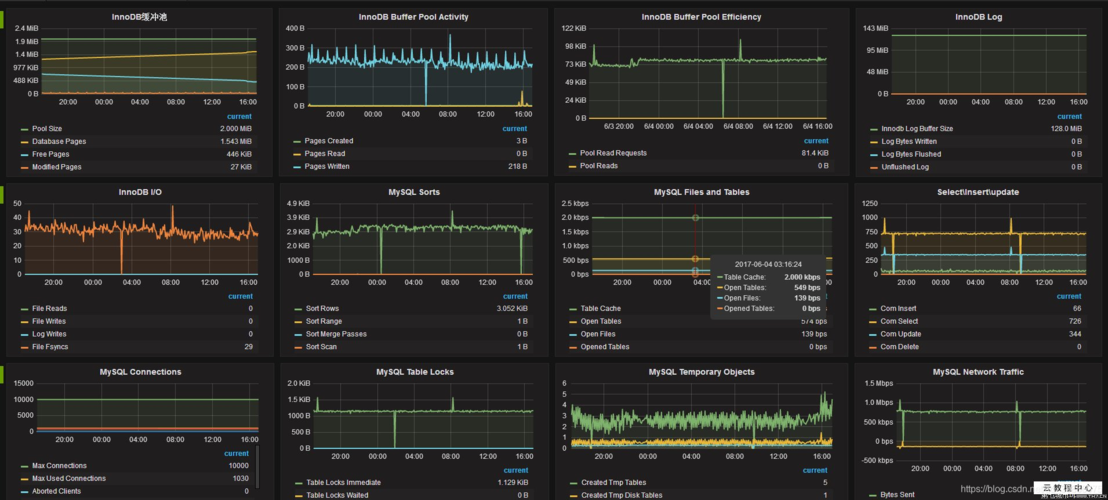Toggle the Com Select legend series
The width and height of the screenshot is (1108, 500).
(899, 321)
